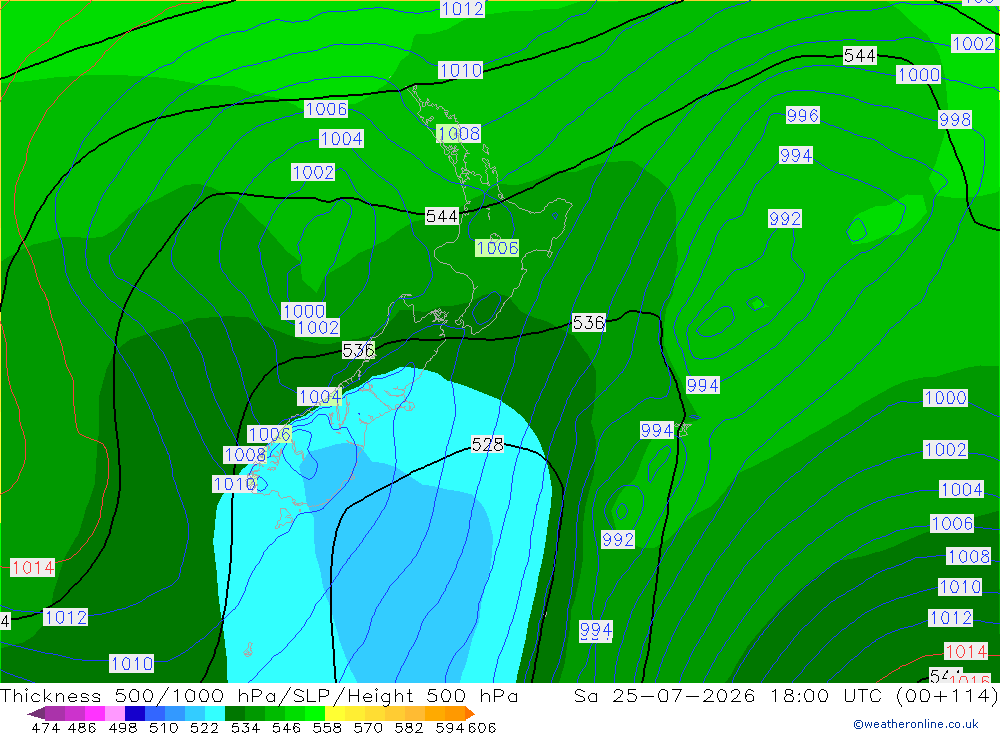1000x733 pixels.
Task: Click the 528 height contour label
Action: click(x=487, y=444)
